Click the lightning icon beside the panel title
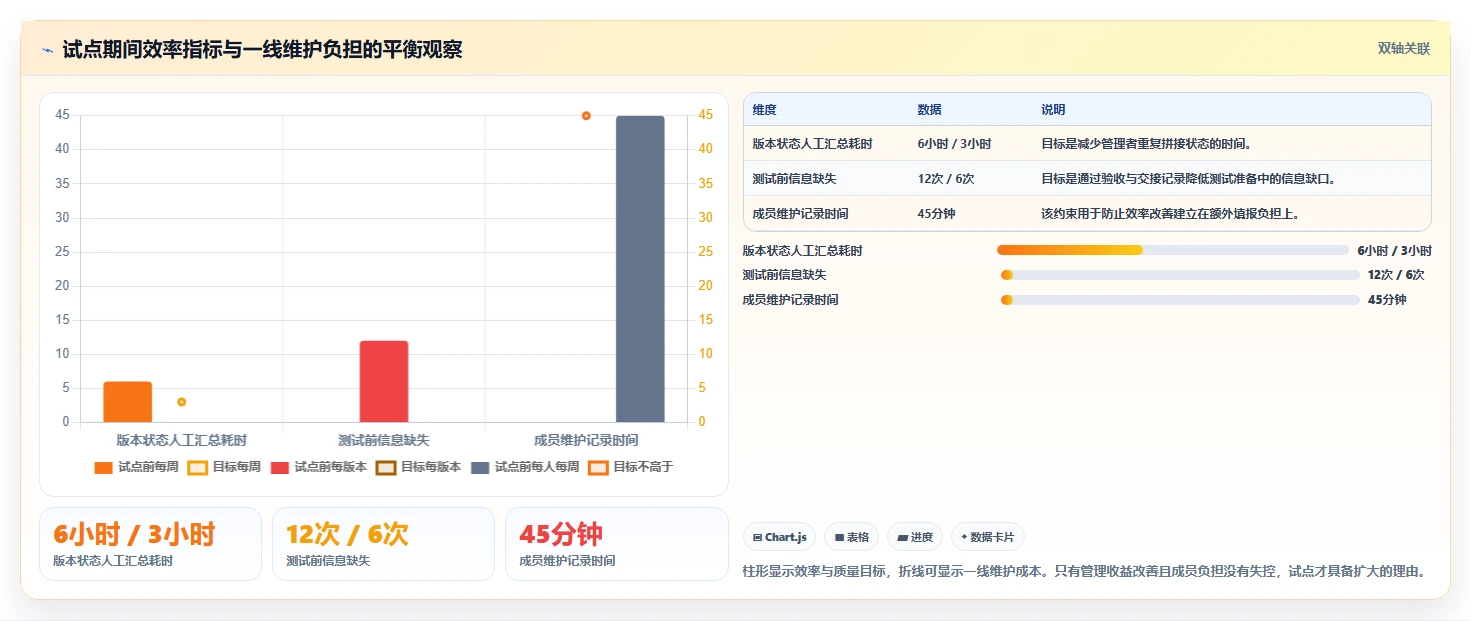The image size is (1471, 621). pyautogui.click(x=47, y=50)
